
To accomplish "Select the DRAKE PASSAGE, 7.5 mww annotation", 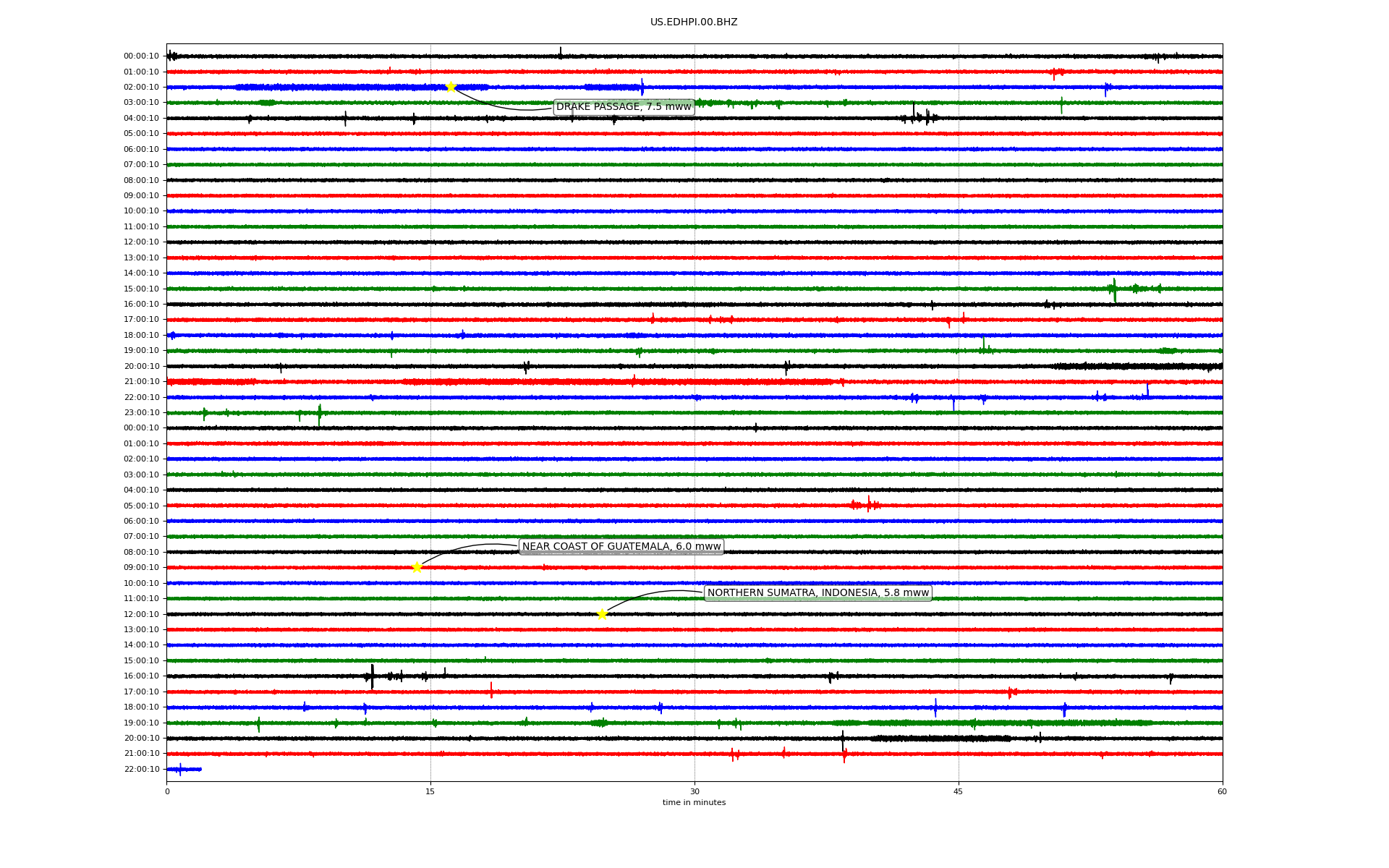I will [624, 107].
